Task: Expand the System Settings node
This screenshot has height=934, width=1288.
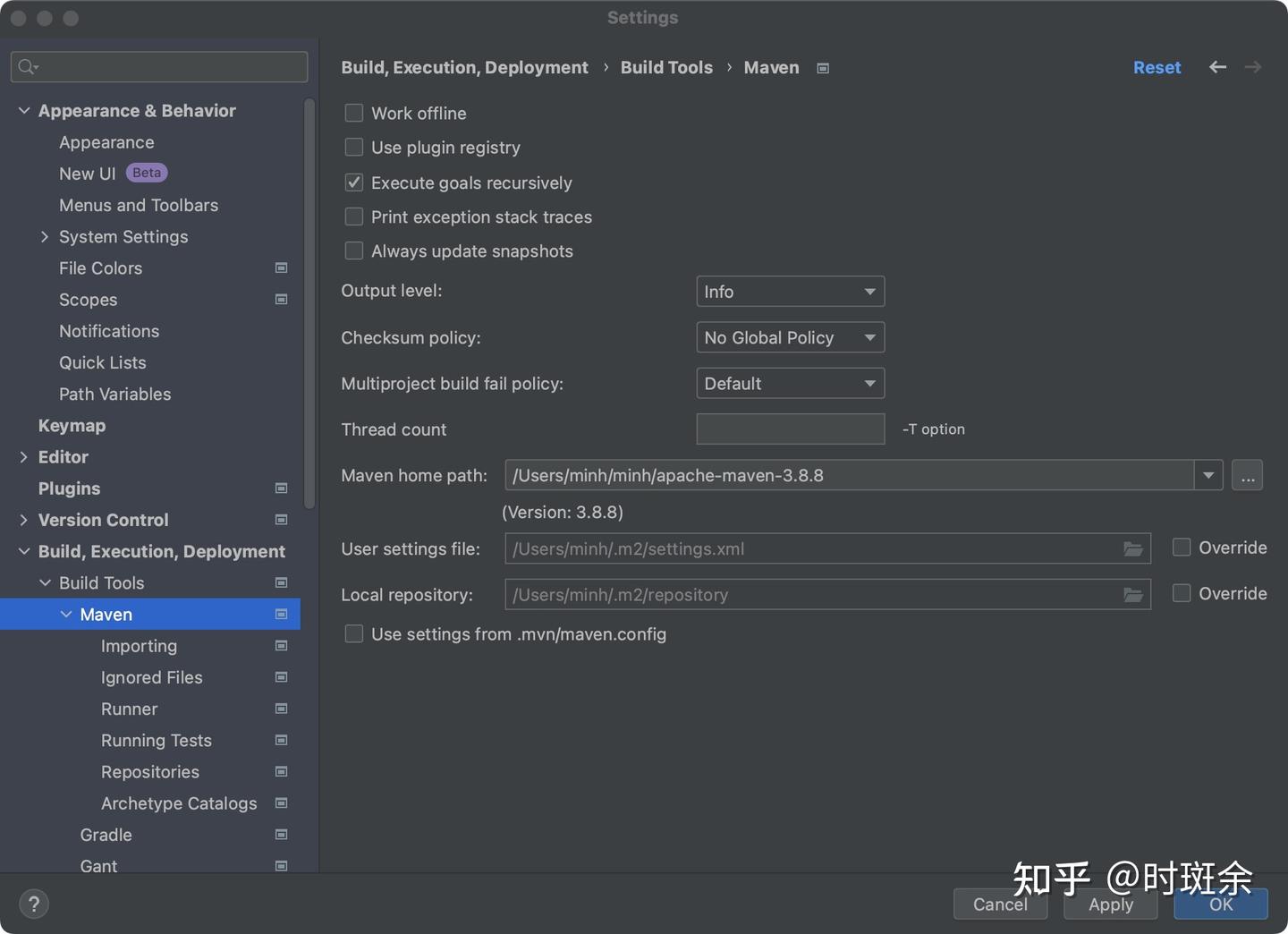Action: 45,236
